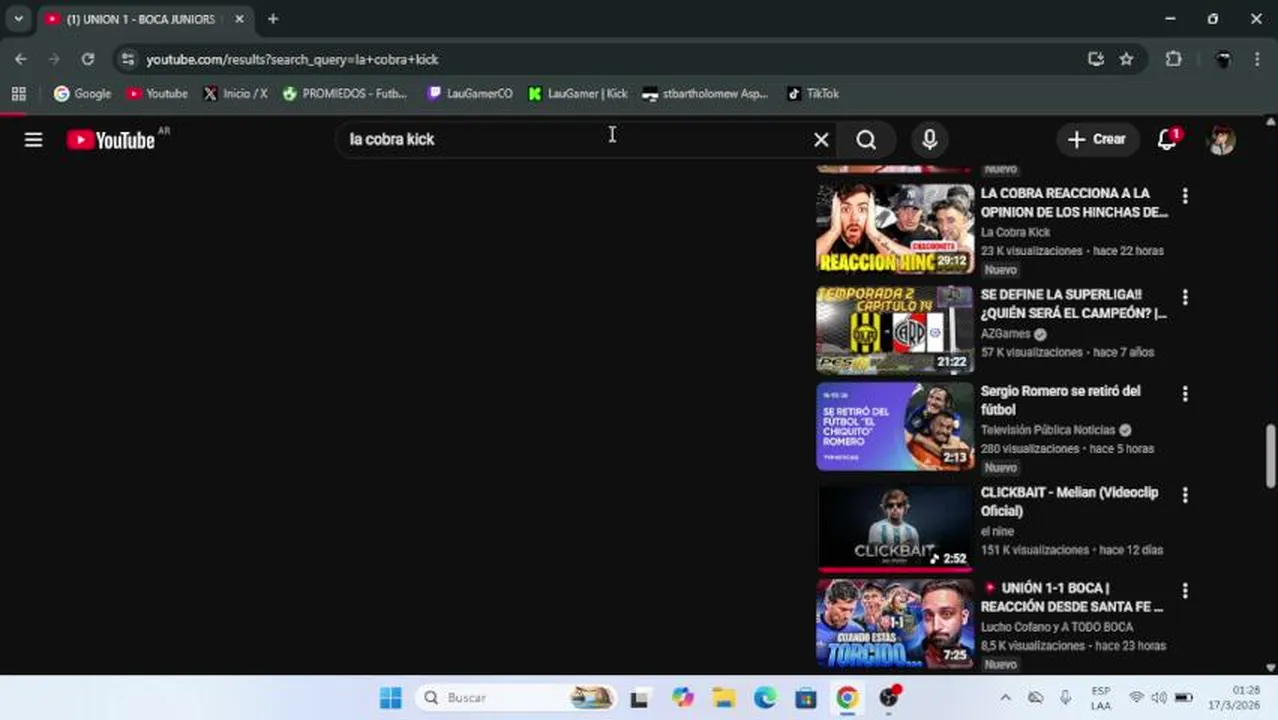
Task: Open Windows Start menu
Action: click(x=390, y=698)
